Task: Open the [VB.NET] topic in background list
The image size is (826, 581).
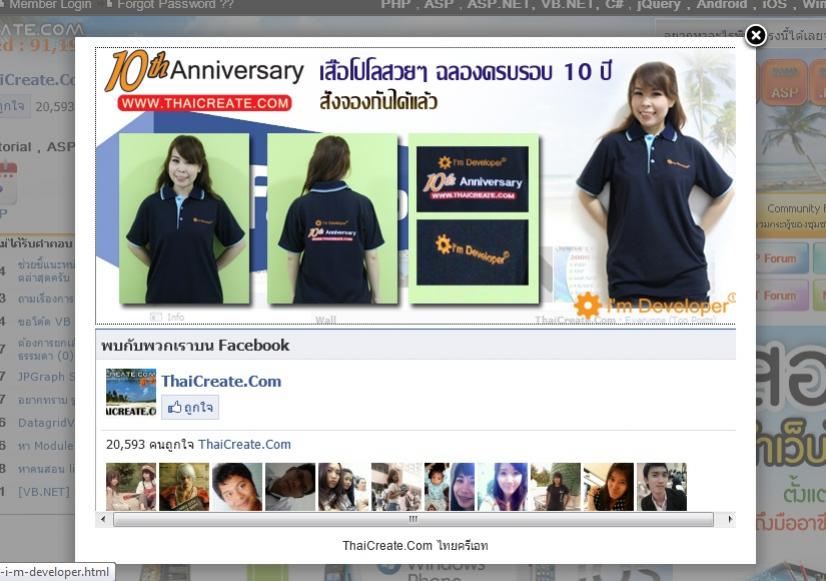Action: (44, 491)
